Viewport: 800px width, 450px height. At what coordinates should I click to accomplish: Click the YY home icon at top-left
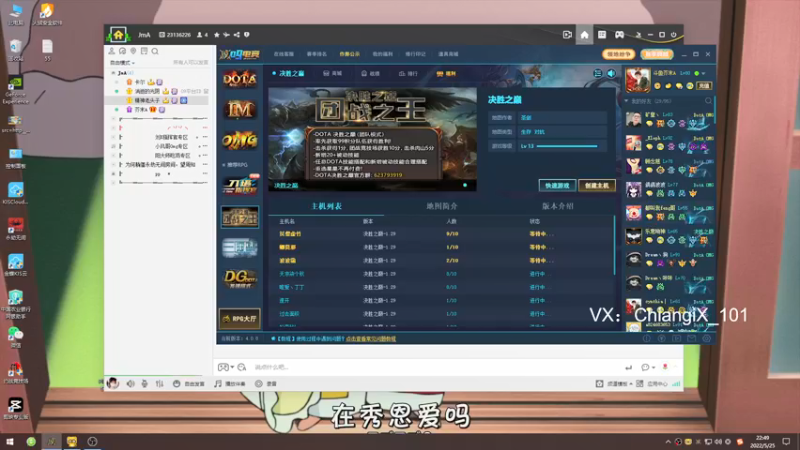click(118, 35)
